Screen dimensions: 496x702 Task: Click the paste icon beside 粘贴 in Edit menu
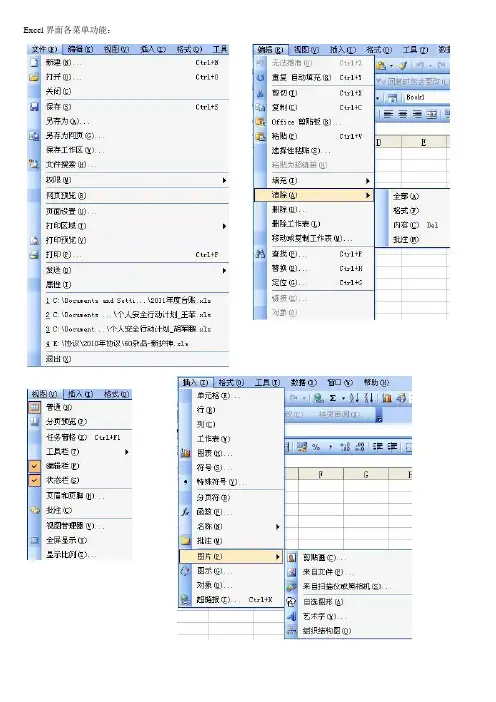click(261, 136)
